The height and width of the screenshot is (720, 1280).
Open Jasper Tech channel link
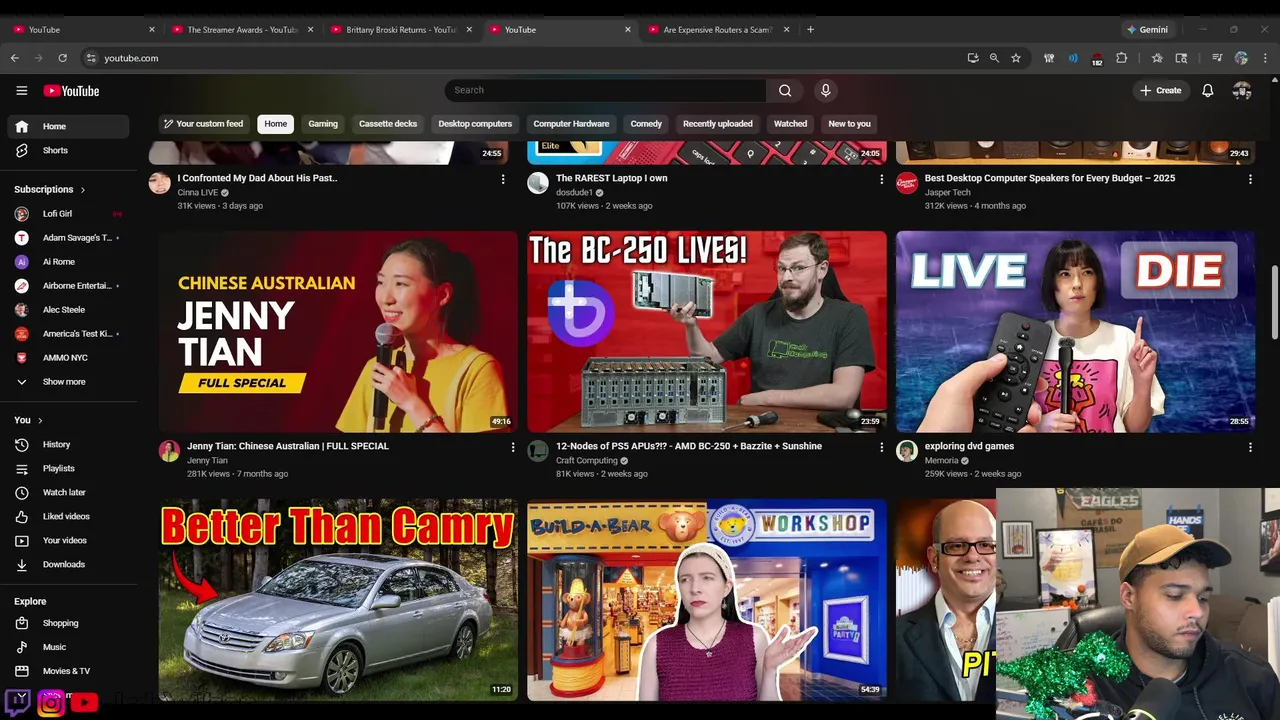[947, 193]
